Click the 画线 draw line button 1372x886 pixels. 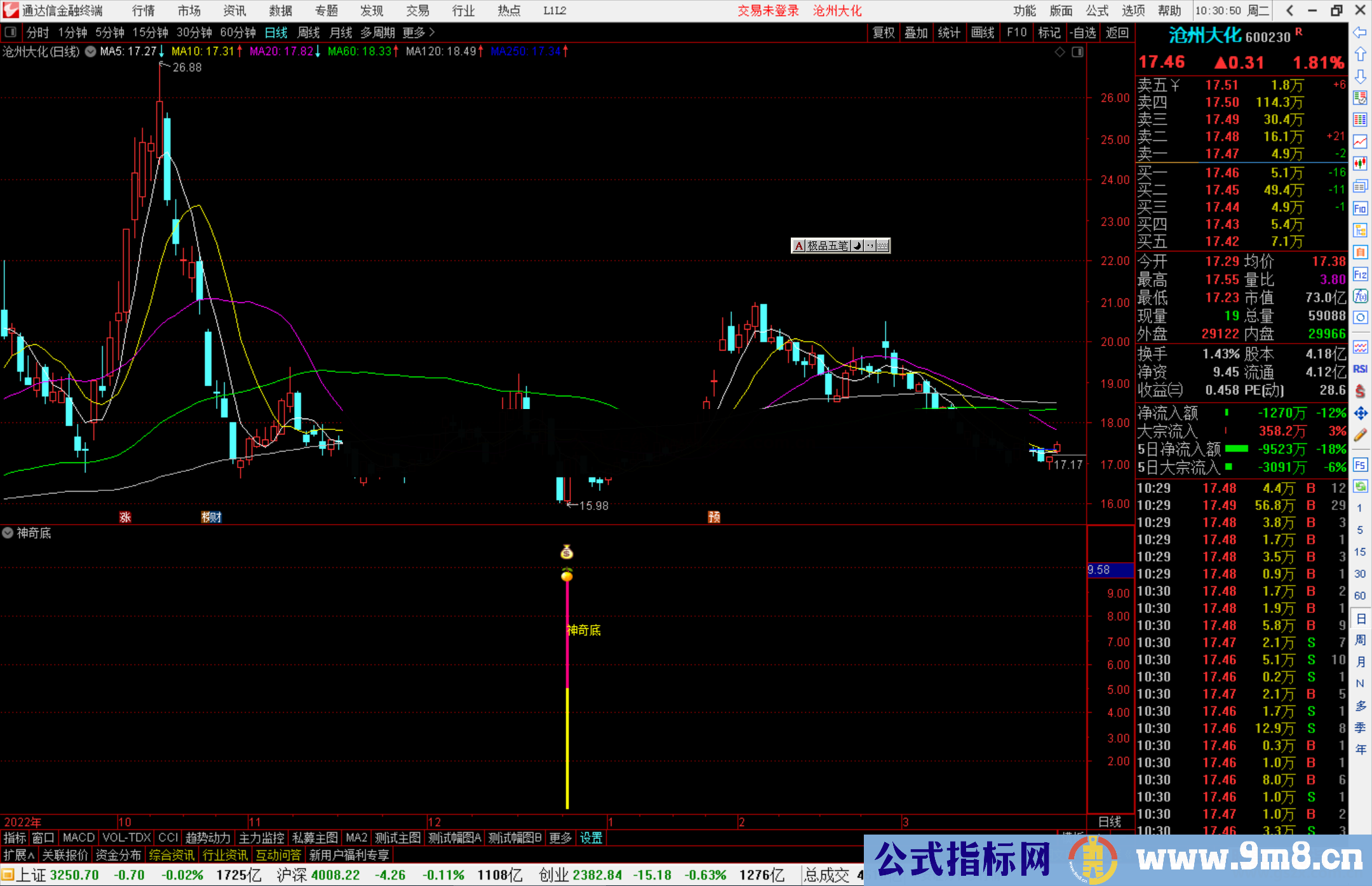983,32
